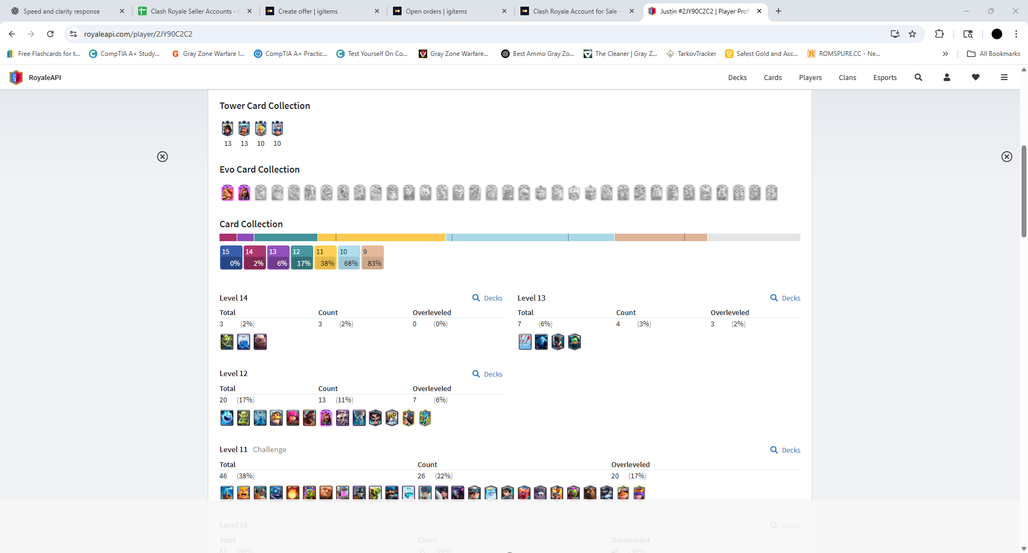The width and height of the screenshot is (1028, 553).
Task: Open Decks link for Level 13
Action: click(785, 298)
